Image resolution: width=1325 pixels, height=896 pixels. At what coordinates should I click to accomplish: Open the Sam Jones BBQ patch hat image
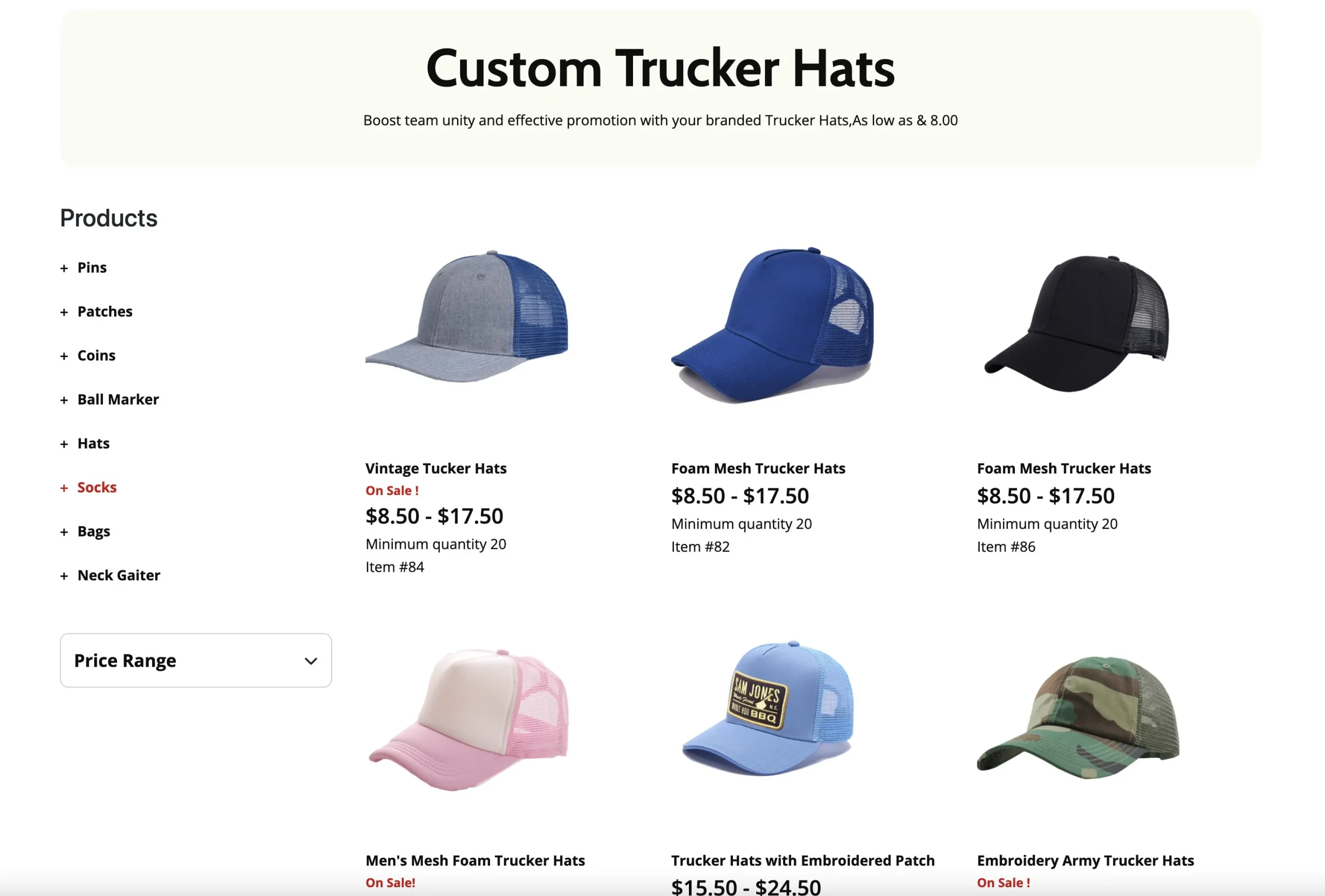768,709
